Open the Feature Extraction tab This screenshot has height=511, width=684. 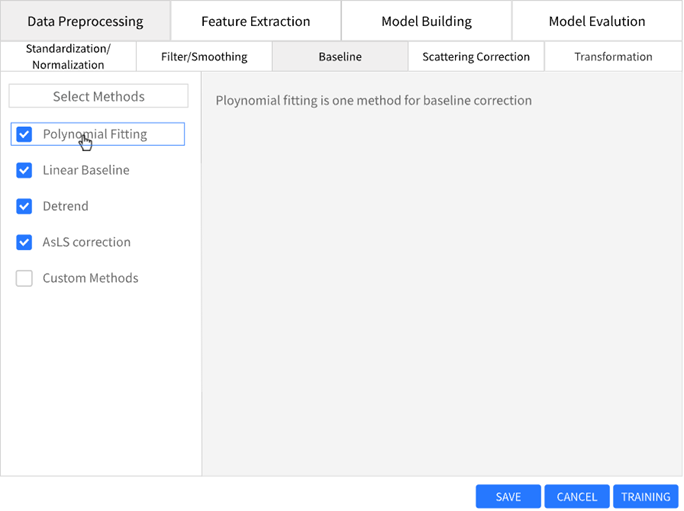point(256,21)
